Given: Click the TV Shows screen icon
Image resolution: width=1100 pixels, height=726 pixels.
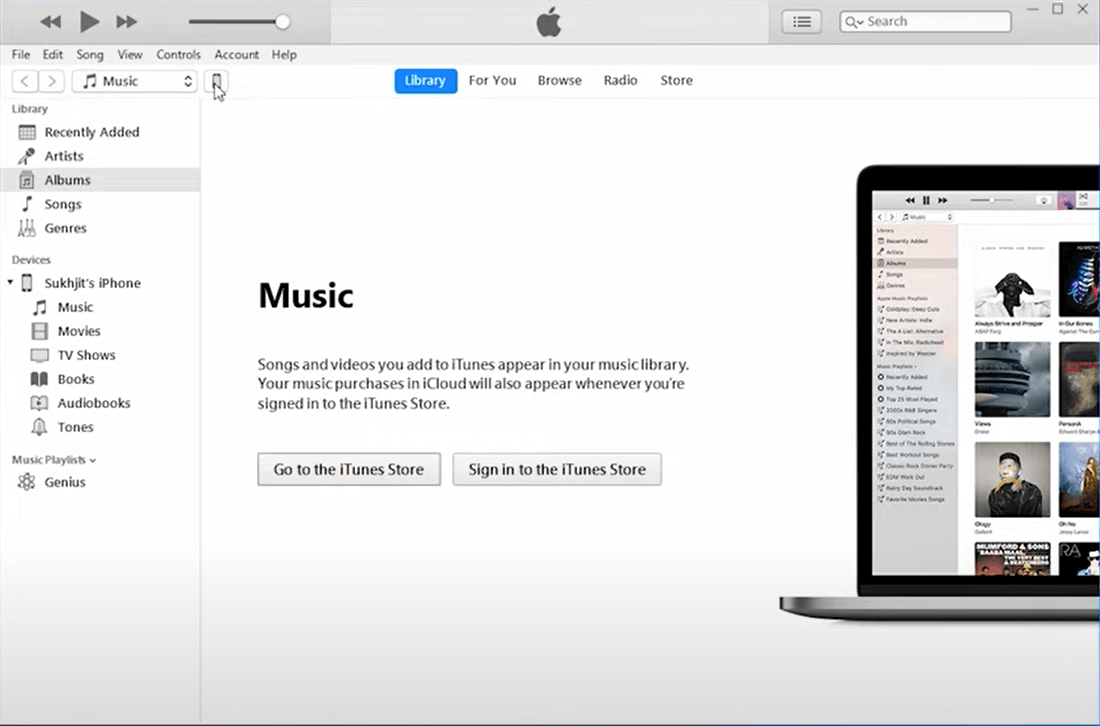Looking at the screenshot, I should click(39, 355).
